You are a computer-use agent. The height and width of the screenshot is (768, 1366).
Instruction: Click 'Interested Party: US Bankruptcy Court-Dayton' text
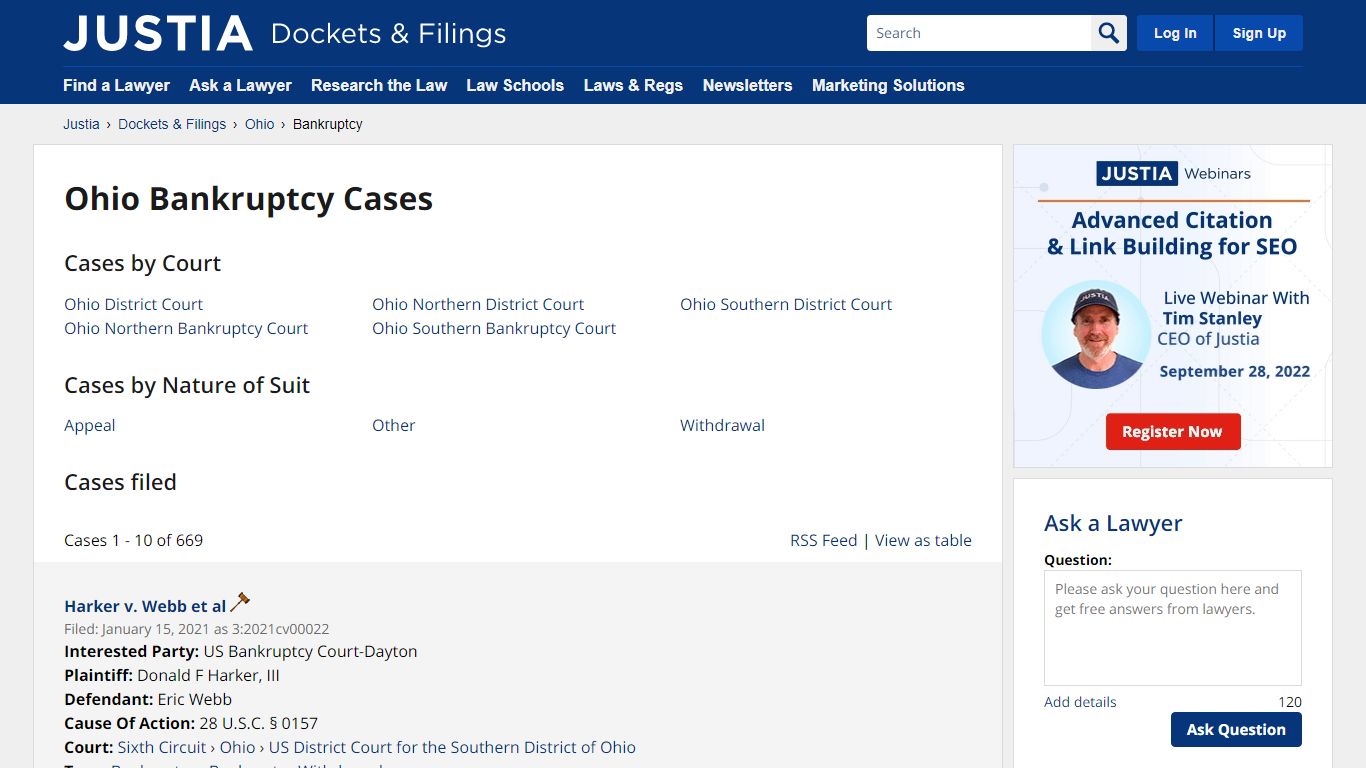[241, 651]
